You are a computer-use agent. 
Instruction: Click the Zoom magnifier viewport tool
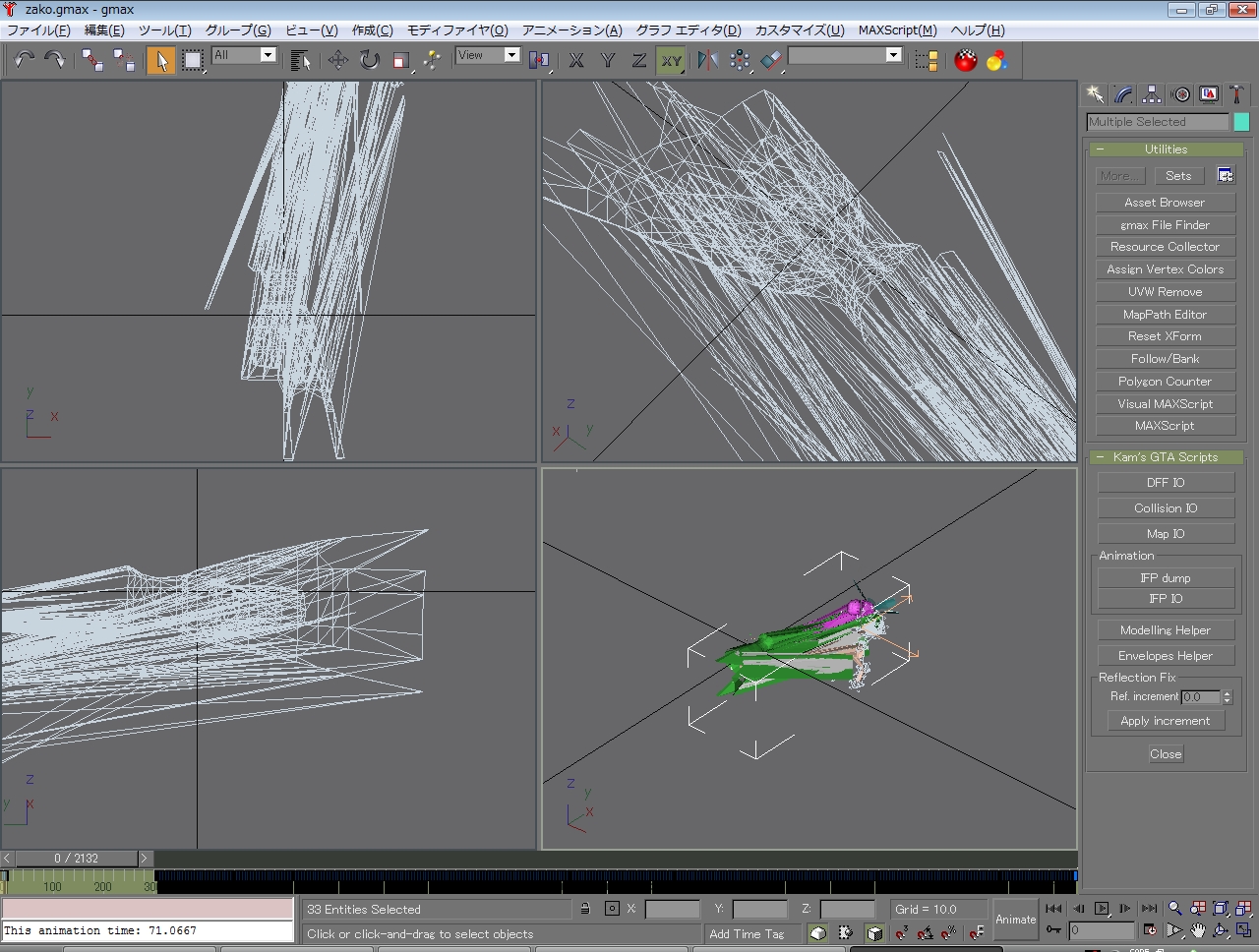tap(1174, 909)
